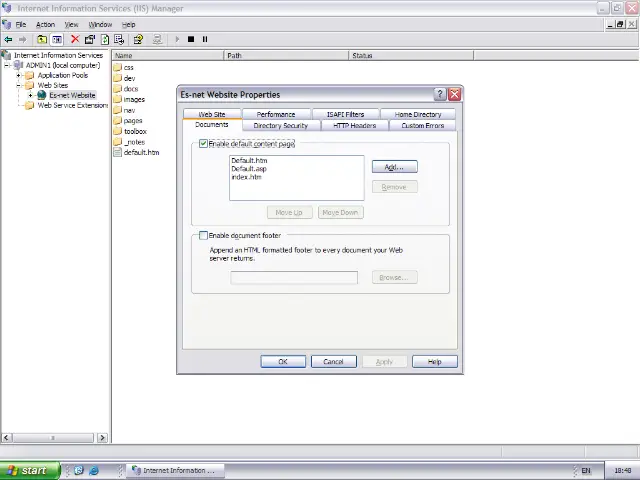
Task: Click the docs folder icon
Action: [118, 88]
